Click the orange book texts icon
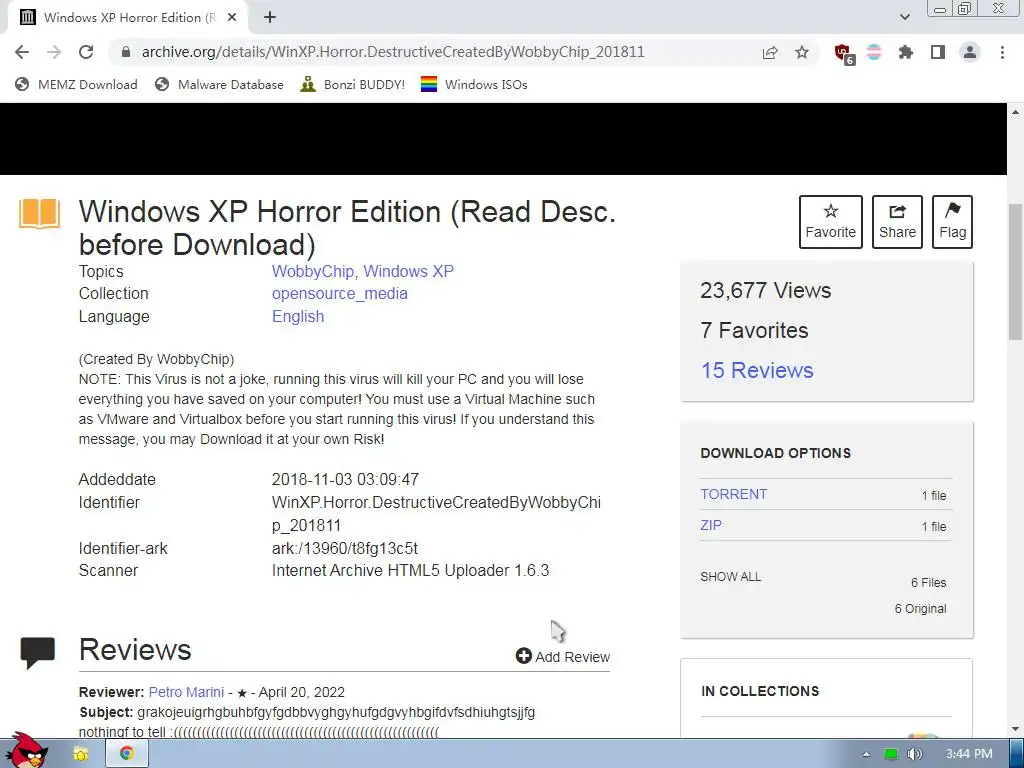 [x=39, y=214]
